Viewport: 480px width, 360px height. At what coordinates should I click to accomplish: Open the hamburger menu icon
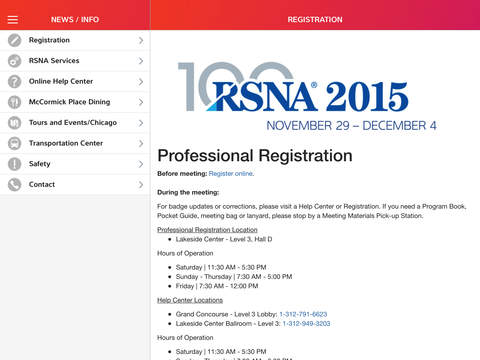point(13,20)
